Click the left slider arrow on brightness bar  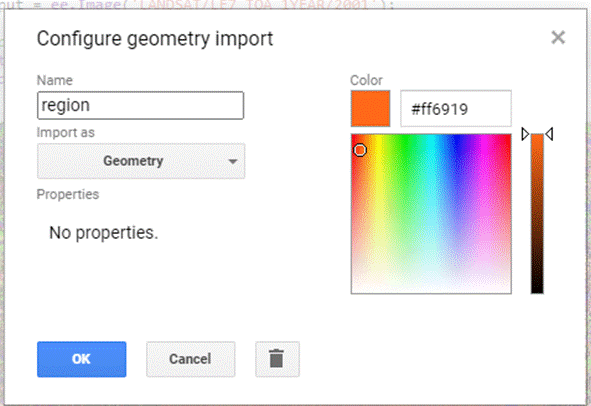coord(525,134)
